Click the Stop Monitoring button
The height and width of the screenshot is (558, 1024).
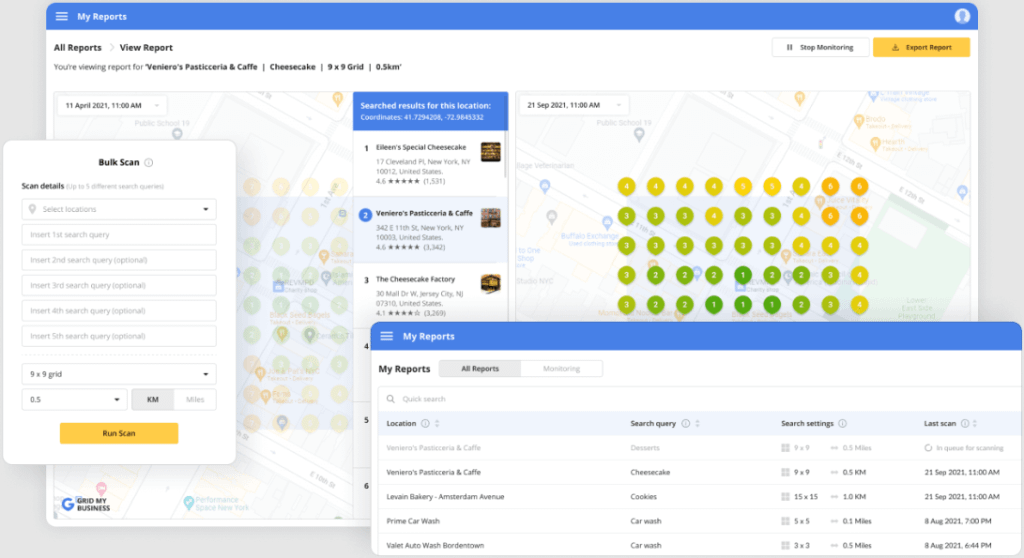click(819, 47)
